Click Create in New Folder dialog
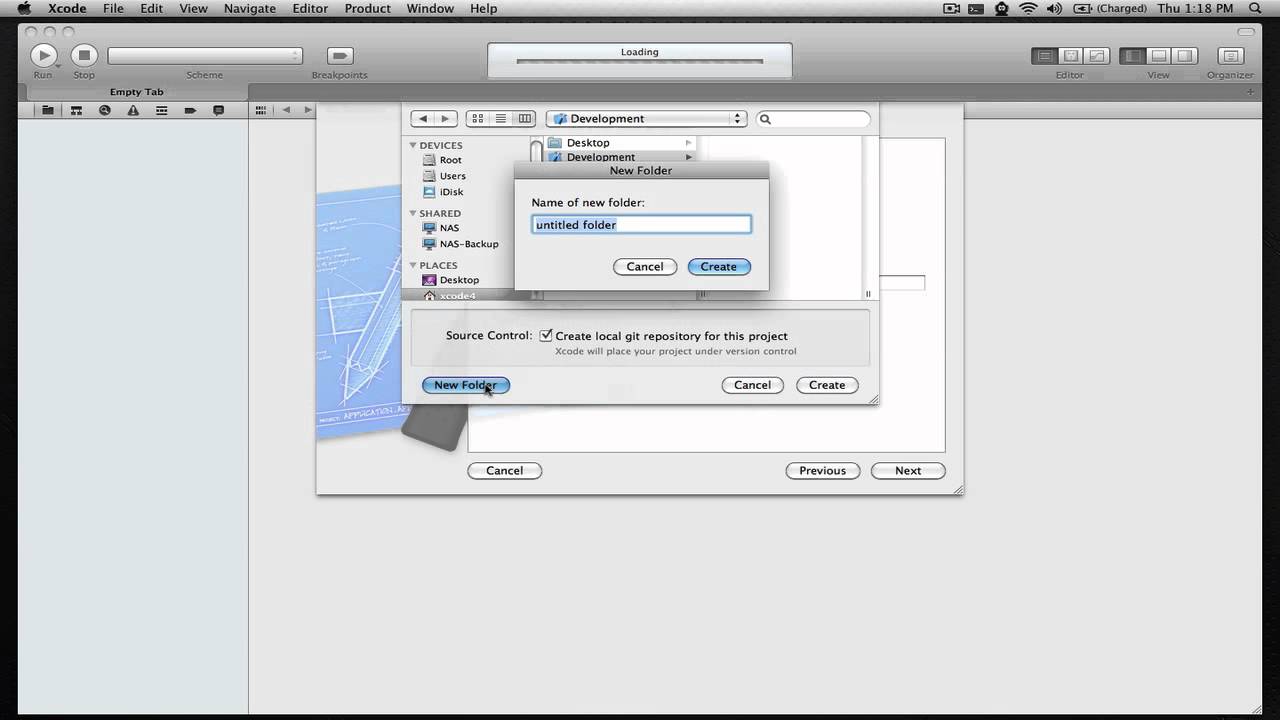The image size is (1280, 720). (x=719, y=267)
